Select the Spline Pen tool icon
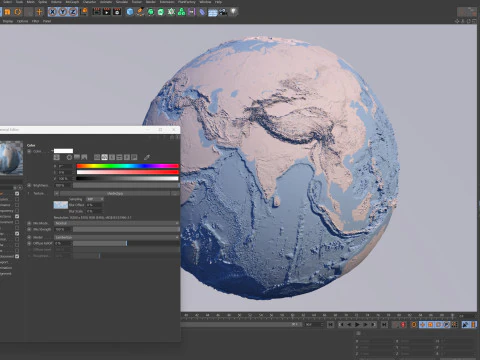Image resolution: width=480 pixels, height=360 pixels. (140, 12)
